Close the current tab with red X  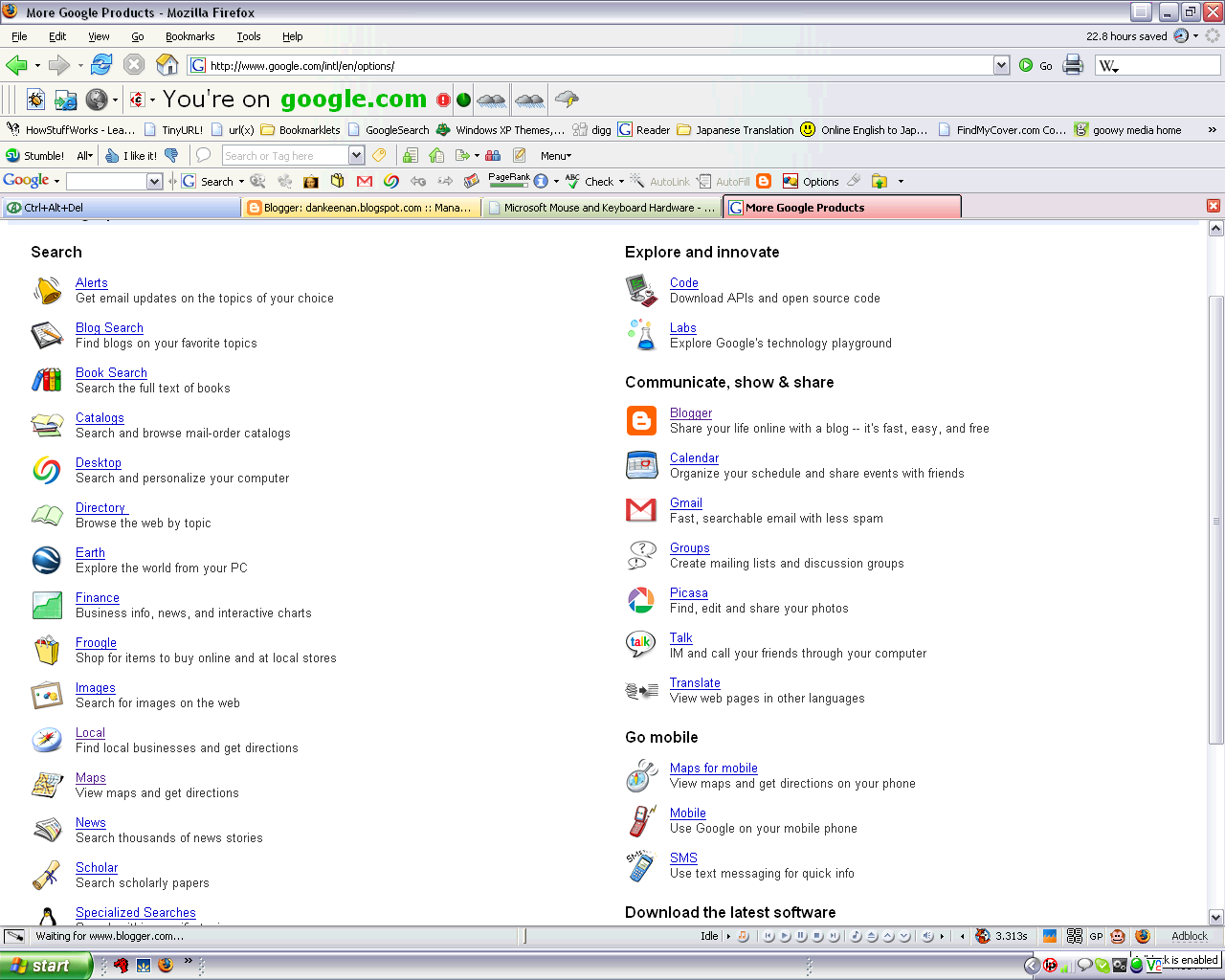click(x=1214, y=206)
